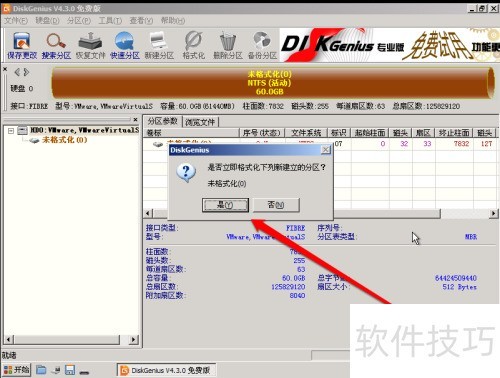Switch to the 浏览文件 tab
500x378 pixels.
(x=200, y=122)
